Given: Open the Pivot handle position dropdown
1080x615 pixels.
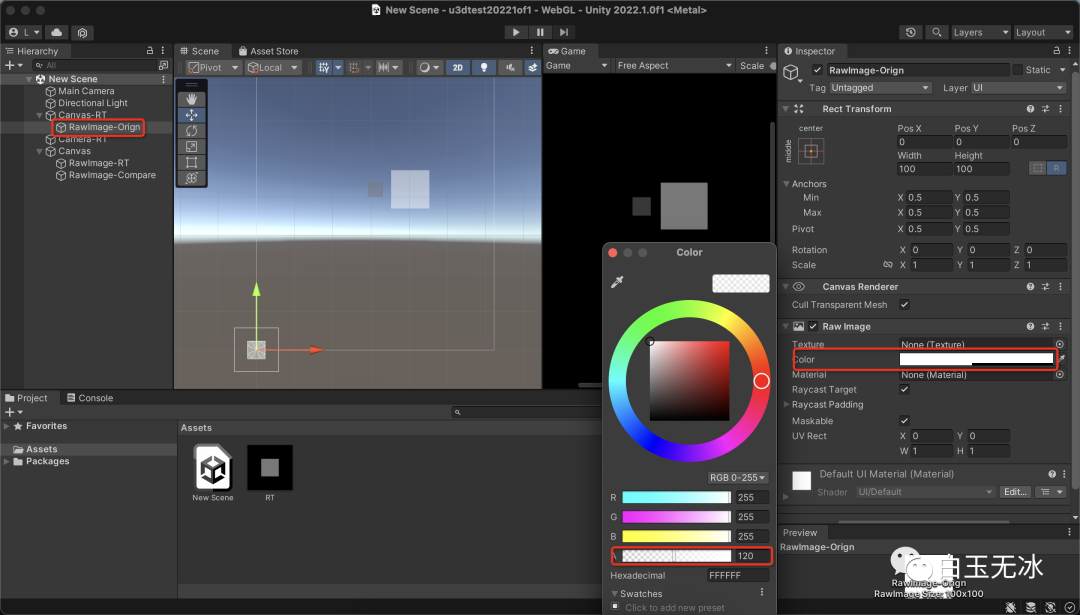Looking at the screenshot, I should [214, 67].
